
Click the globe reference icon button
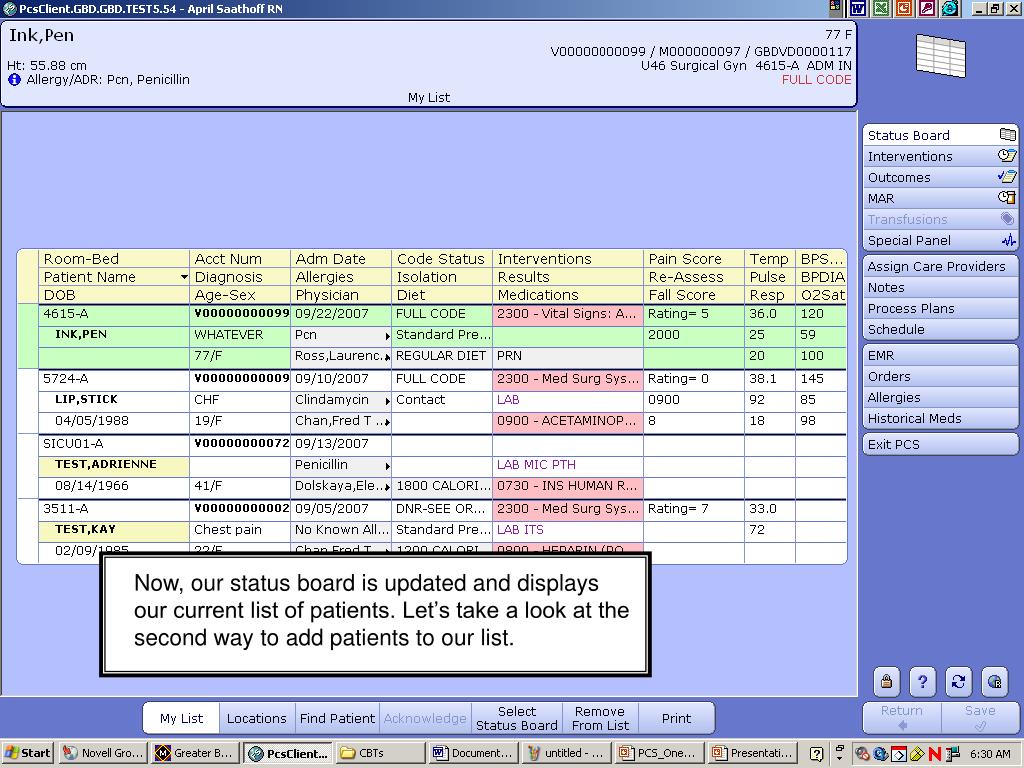(994, 681)
